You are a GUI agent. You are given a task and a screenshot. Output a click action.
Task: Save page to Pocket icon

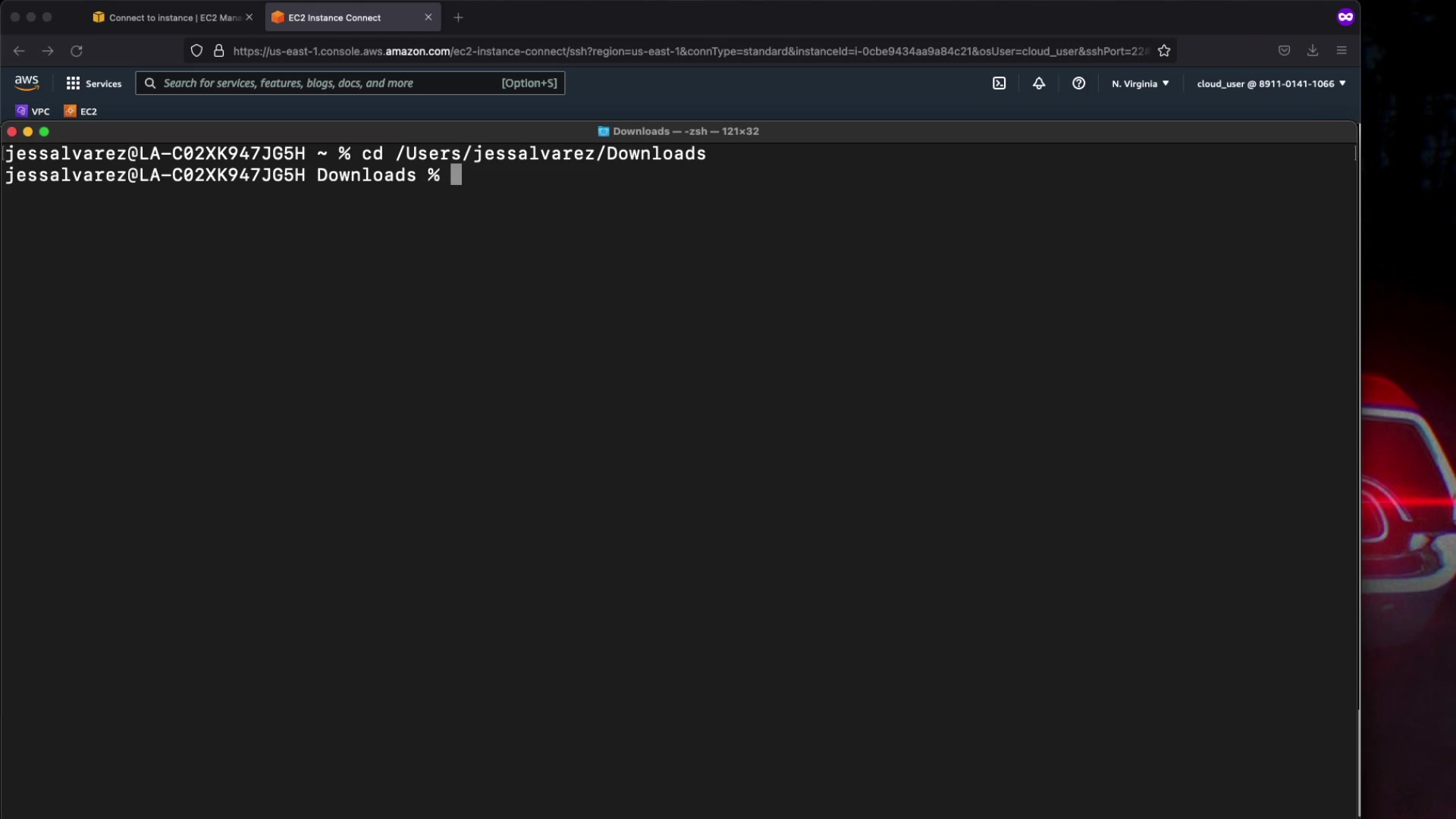(1284, 51)
